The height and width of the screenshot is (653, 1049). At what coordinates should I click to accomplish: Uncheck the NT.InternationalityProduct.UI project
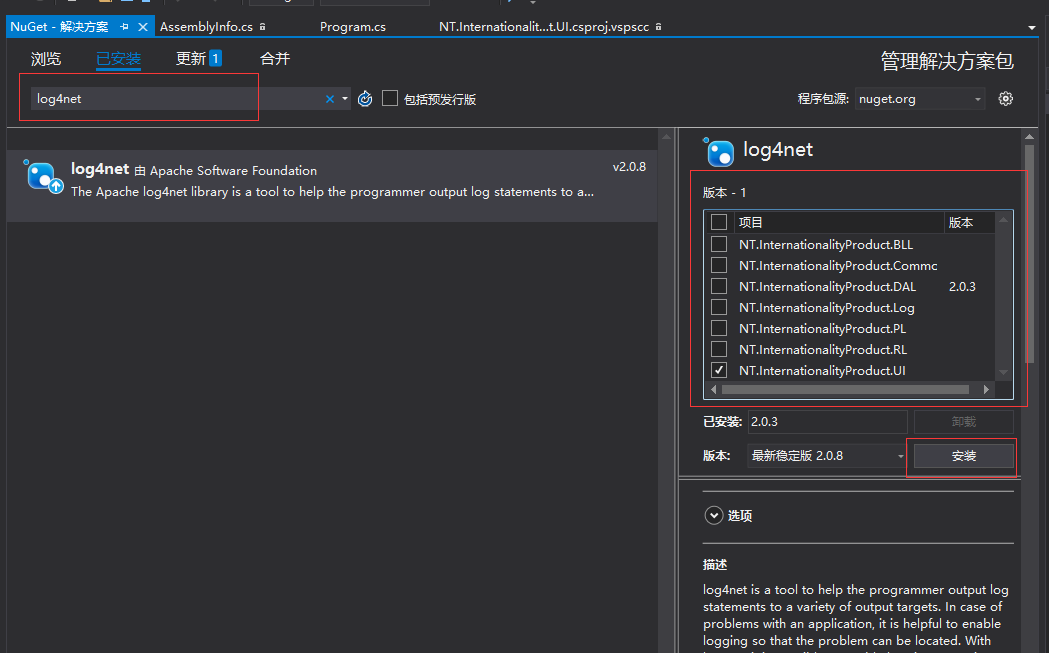pyautogui.click(x=718, y=370)
